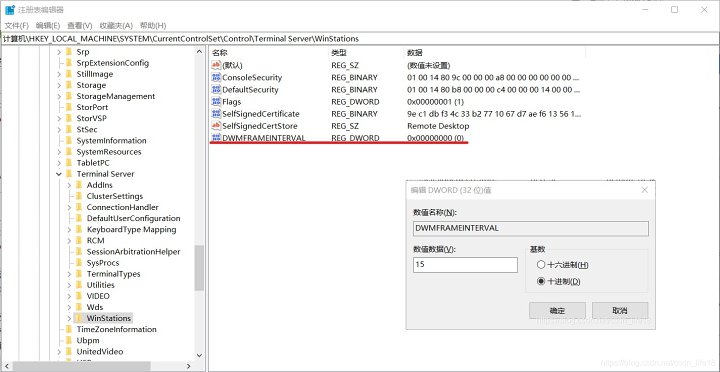Expand the SystemResources tree node

pyautogui.click(x=59, y=152)
